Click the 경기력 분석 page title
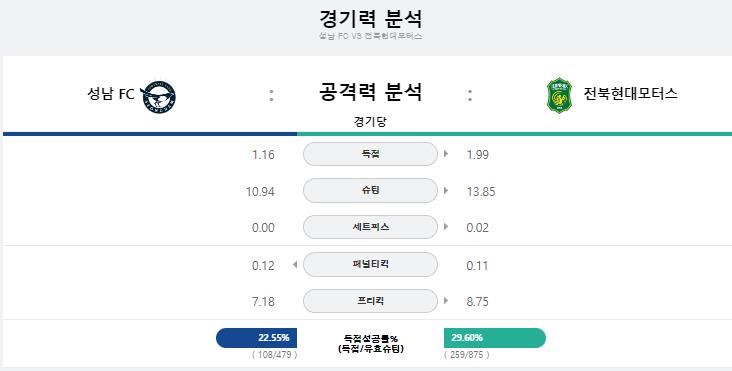 [370, 19]
